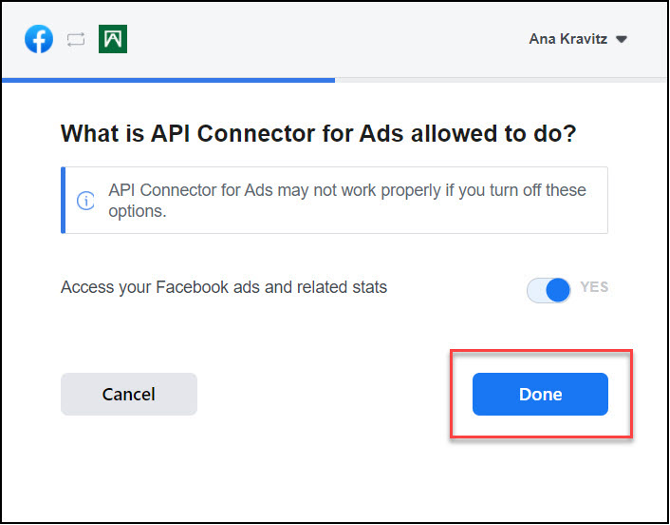Click the empty gray header bar area

point(325,39)
